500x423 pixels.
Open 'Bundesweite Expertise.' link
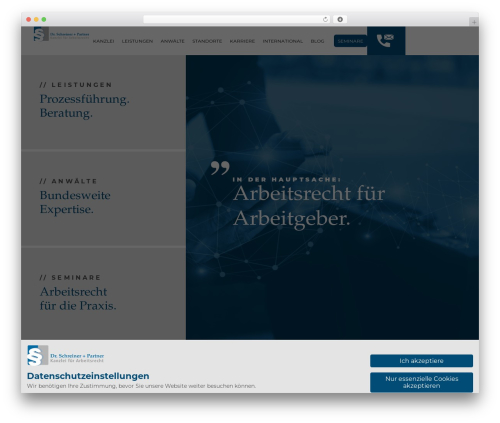click(75, 202)
